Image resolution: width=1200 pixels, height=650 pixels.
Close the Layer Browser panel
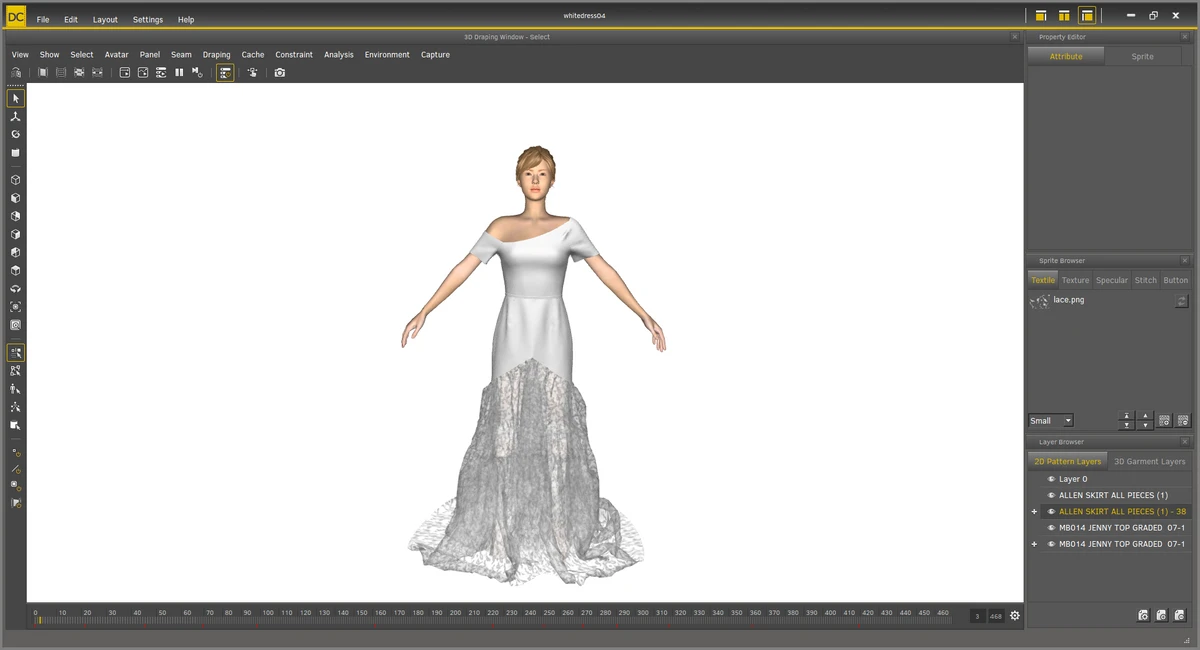pyautogui.click(x=1184, y=442)
